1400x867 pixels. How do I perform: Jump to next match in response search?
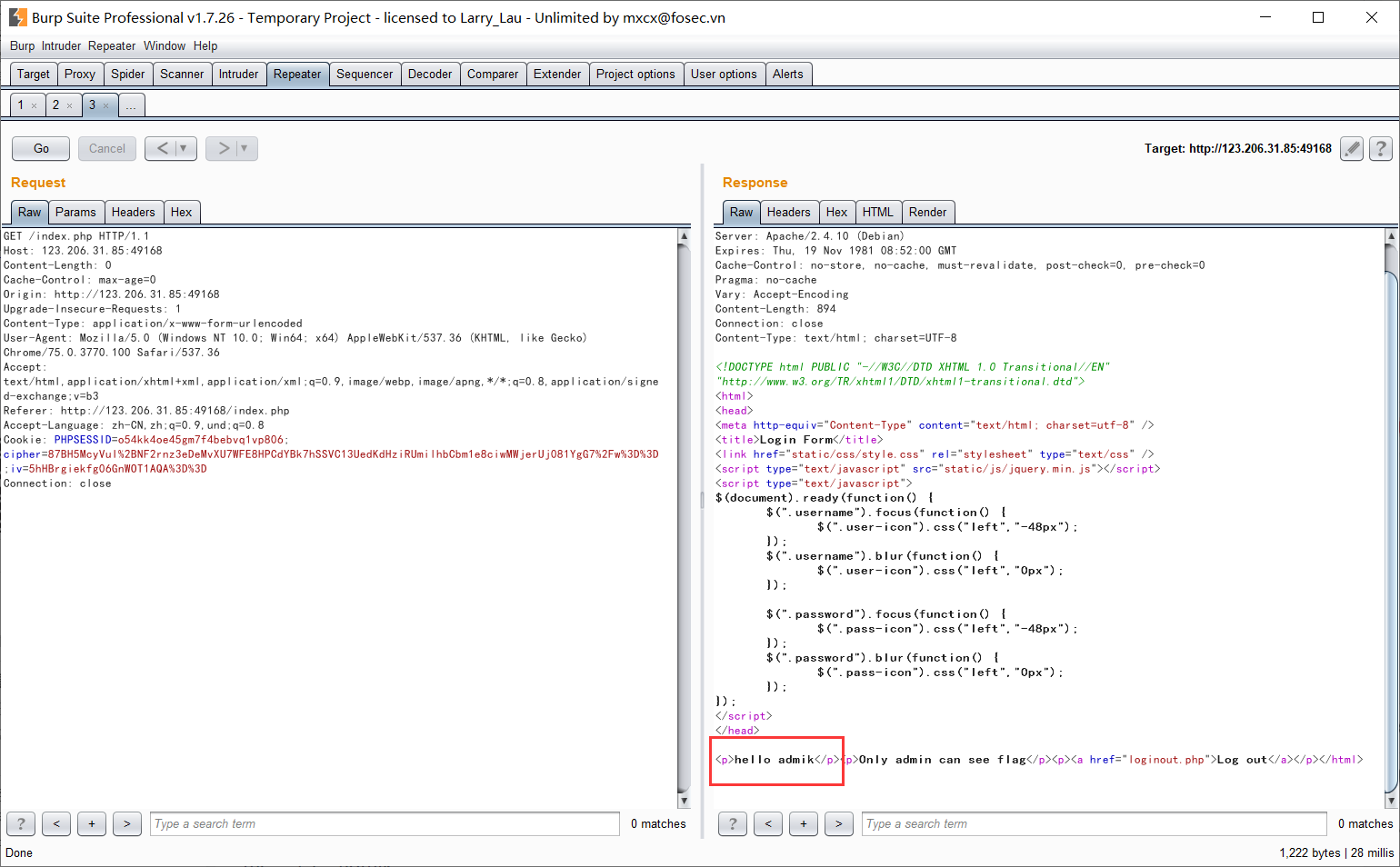(839, 823)
